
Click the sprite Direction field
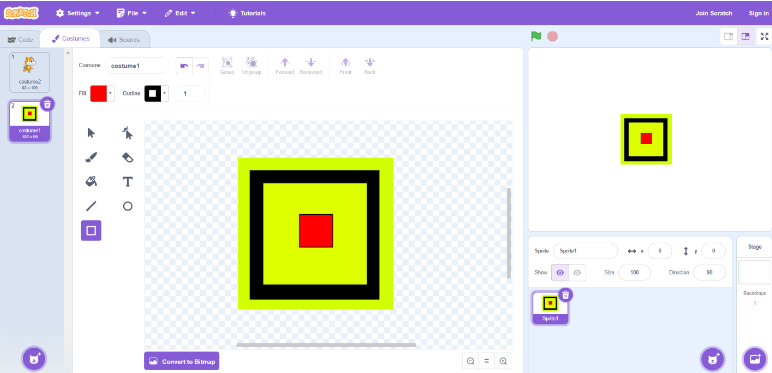pyautogui.click(x=709, y=272)
